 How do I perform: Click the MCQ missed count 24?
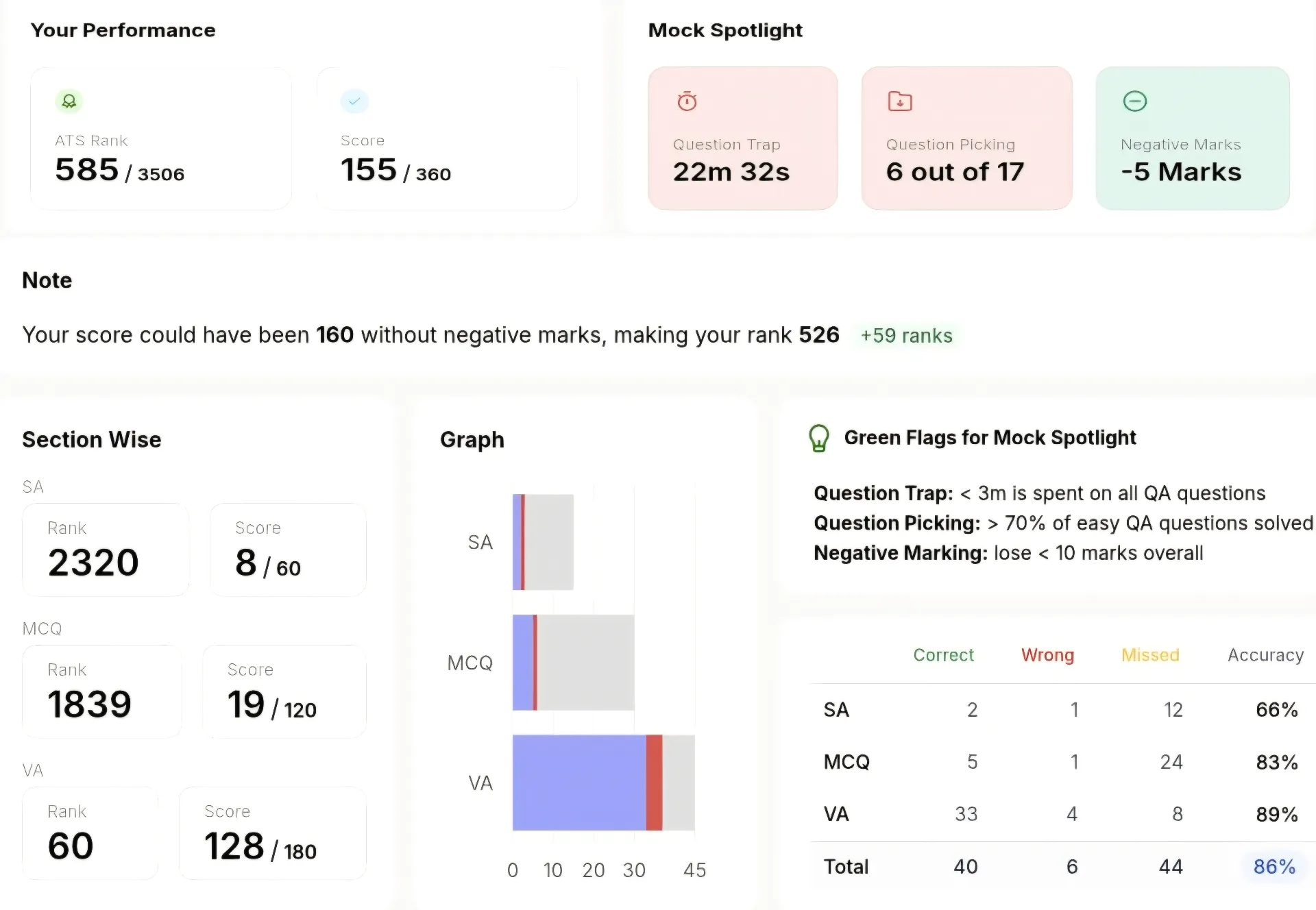(1171, 762)
